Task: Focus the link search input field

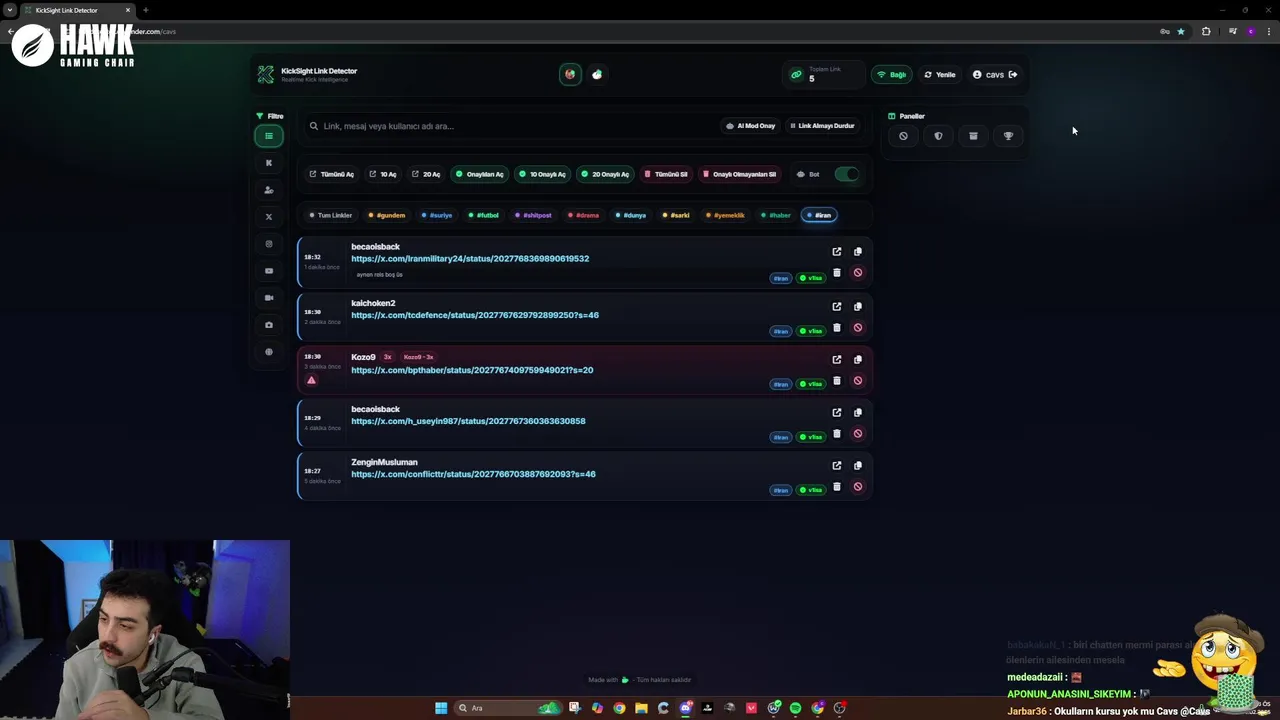Action: coord(510,126)
